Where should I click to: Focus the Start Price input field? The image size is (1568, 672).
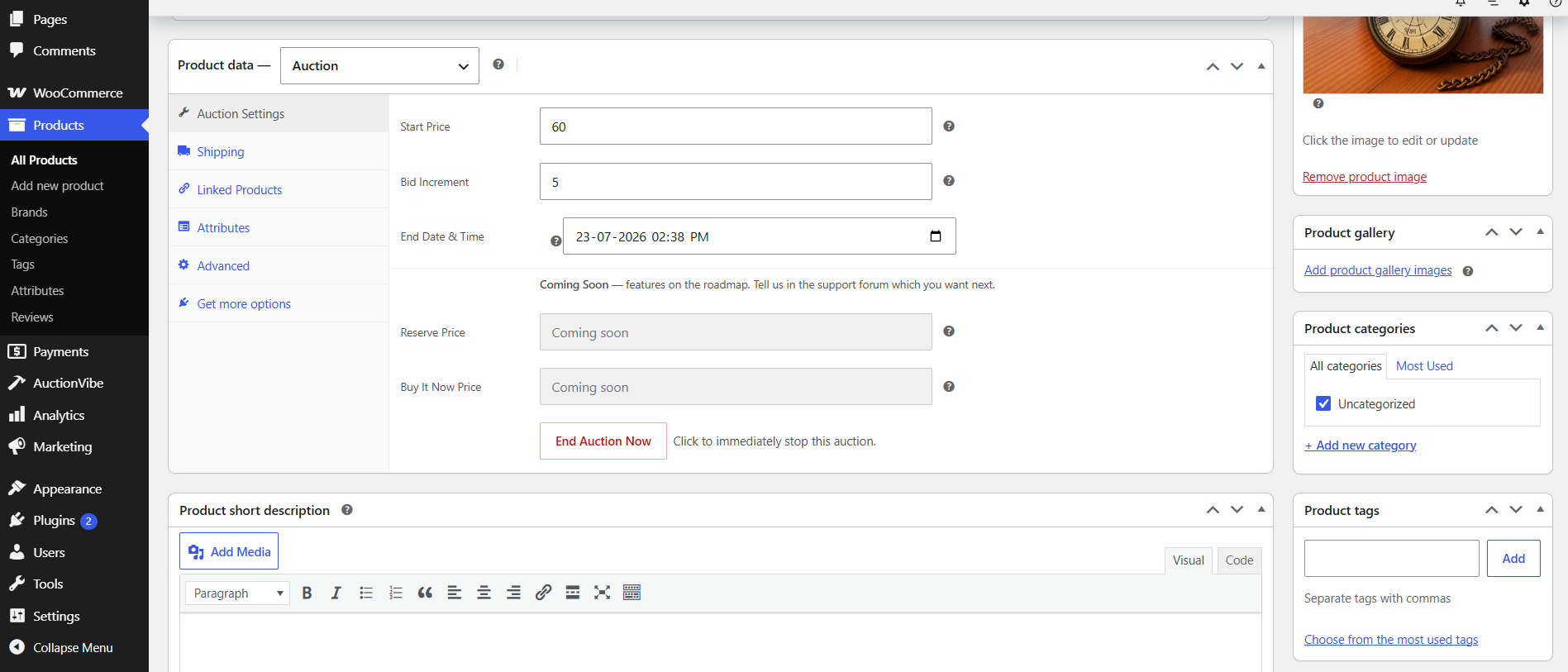pos(736,126)
